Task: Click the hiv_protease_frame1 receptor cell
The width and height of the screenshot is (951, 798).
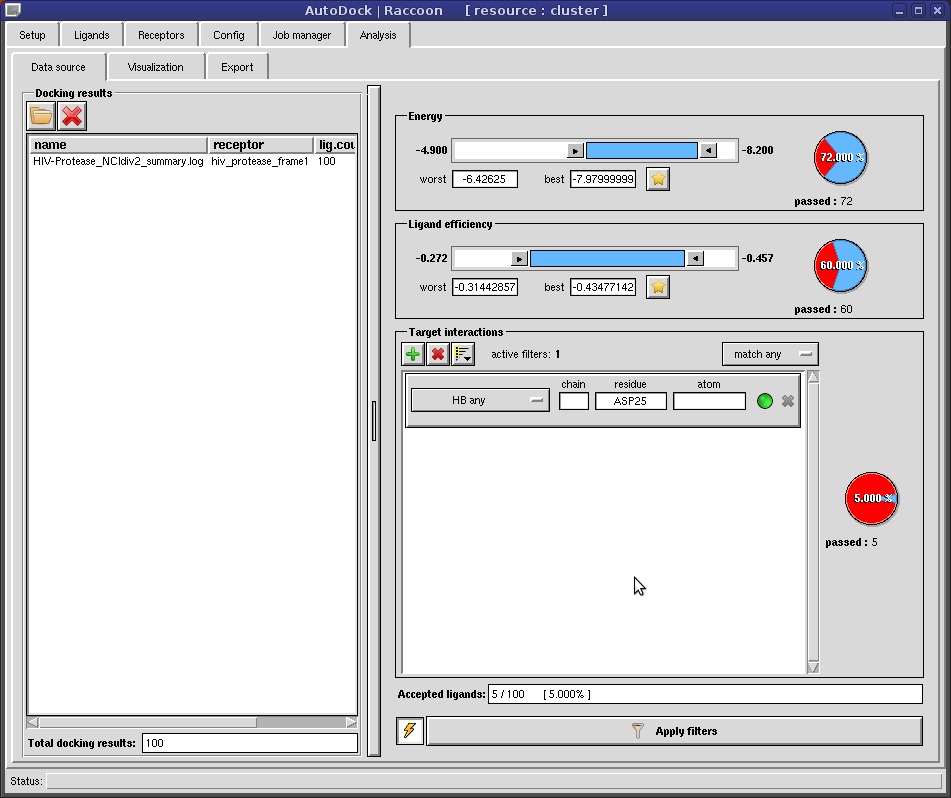Action: click(260, 161)
